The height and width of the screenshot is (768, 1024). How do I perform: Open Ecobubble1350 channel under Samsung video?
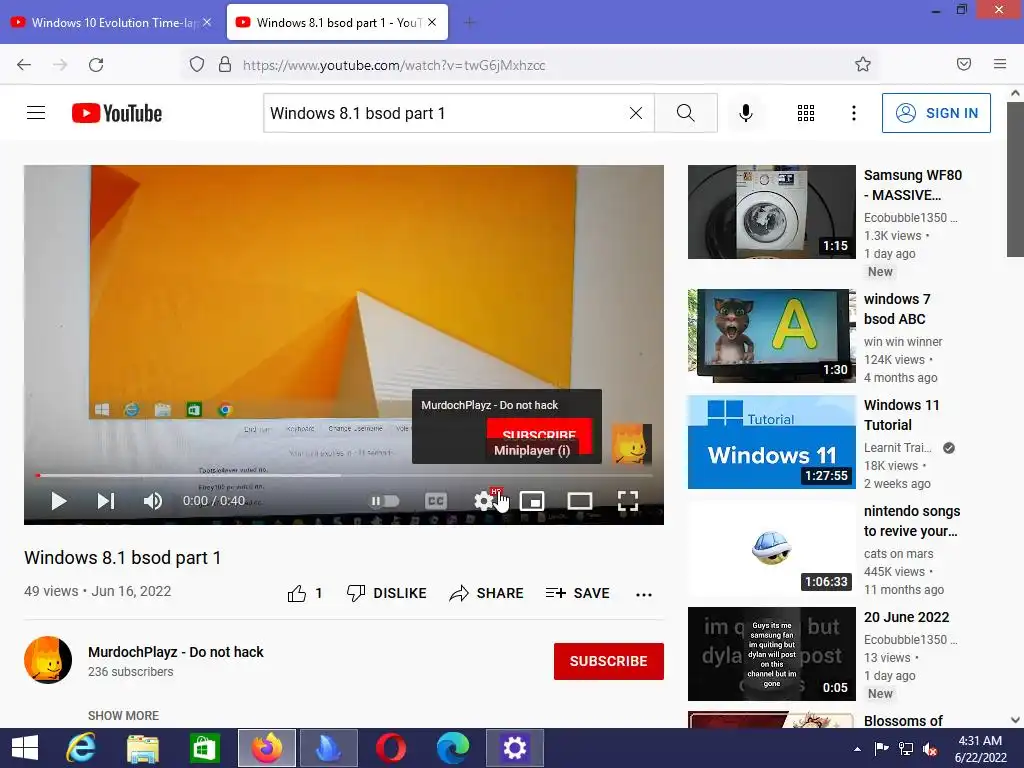click(x=910, y=217)
